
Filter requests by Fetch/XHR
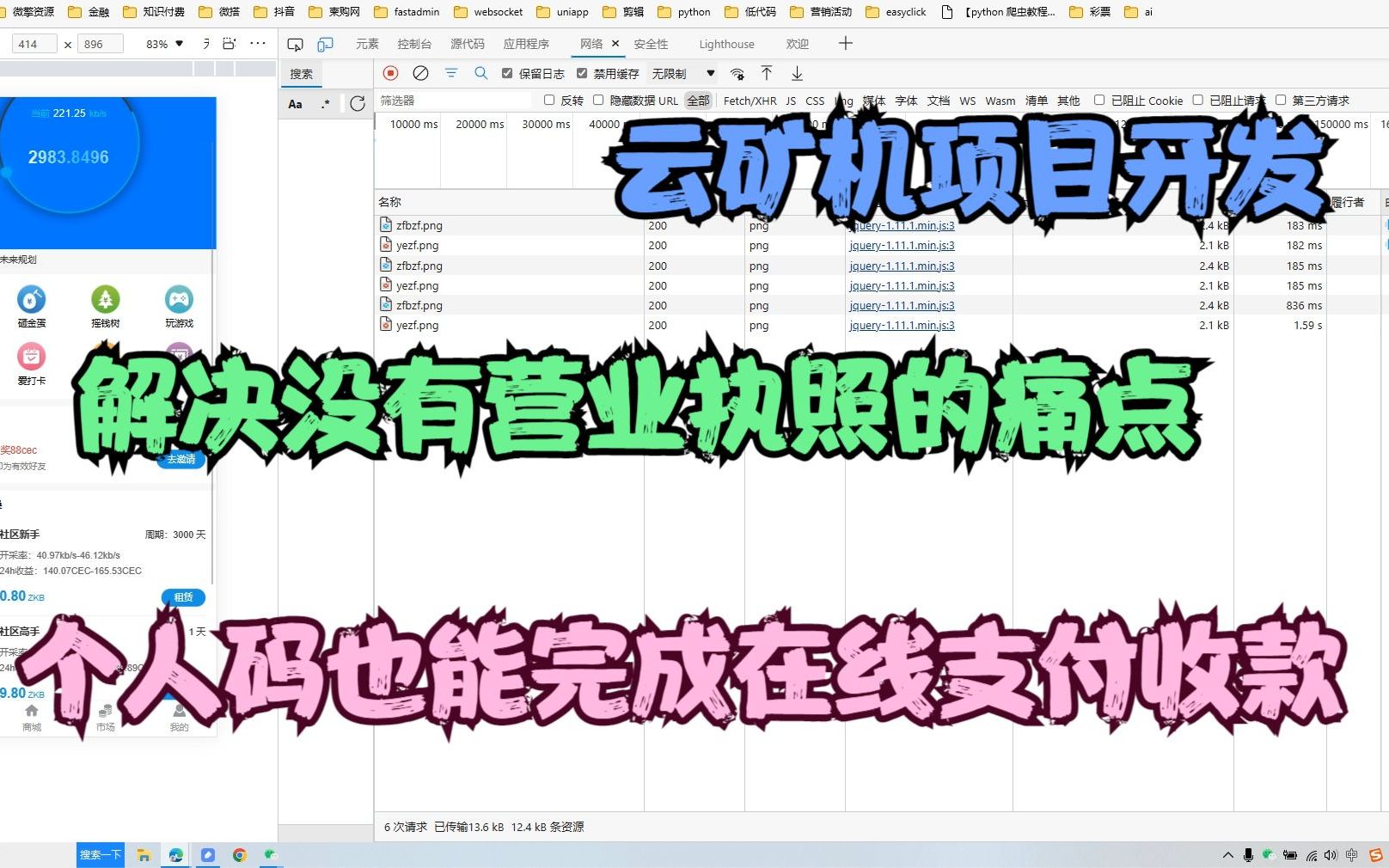click(x=750, y=101)
